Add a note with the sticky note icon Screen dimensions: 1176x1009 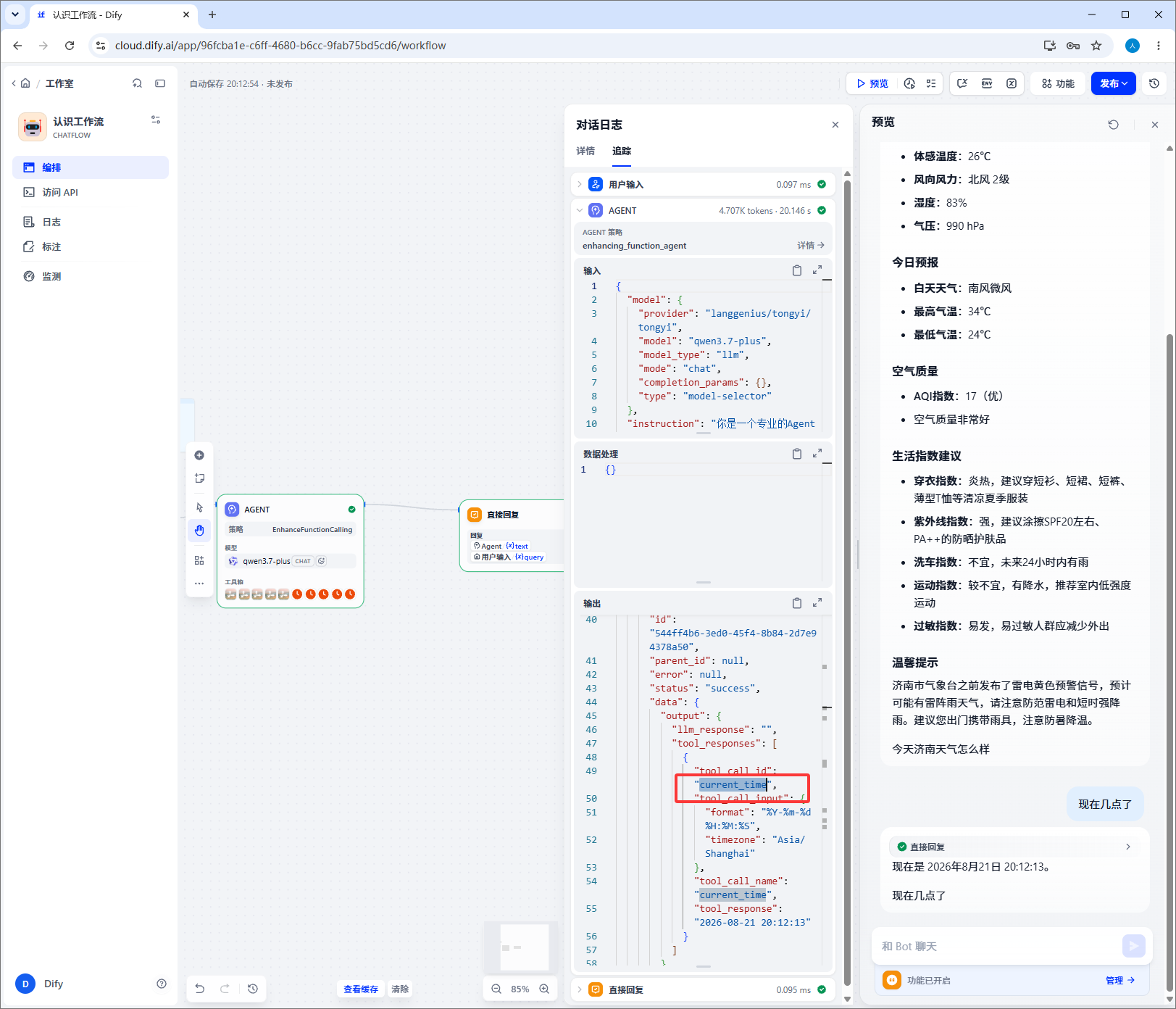click(x=199, y=478)
